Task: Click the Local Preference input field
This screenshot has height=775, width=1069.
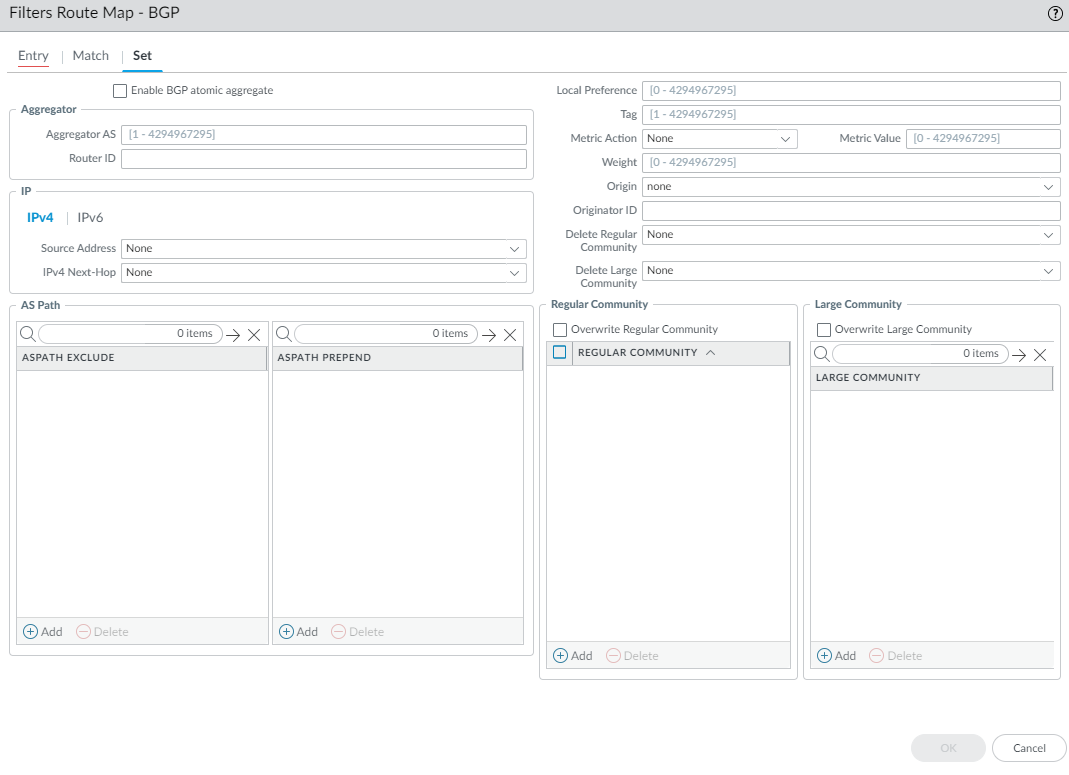Action: (850, 91)
